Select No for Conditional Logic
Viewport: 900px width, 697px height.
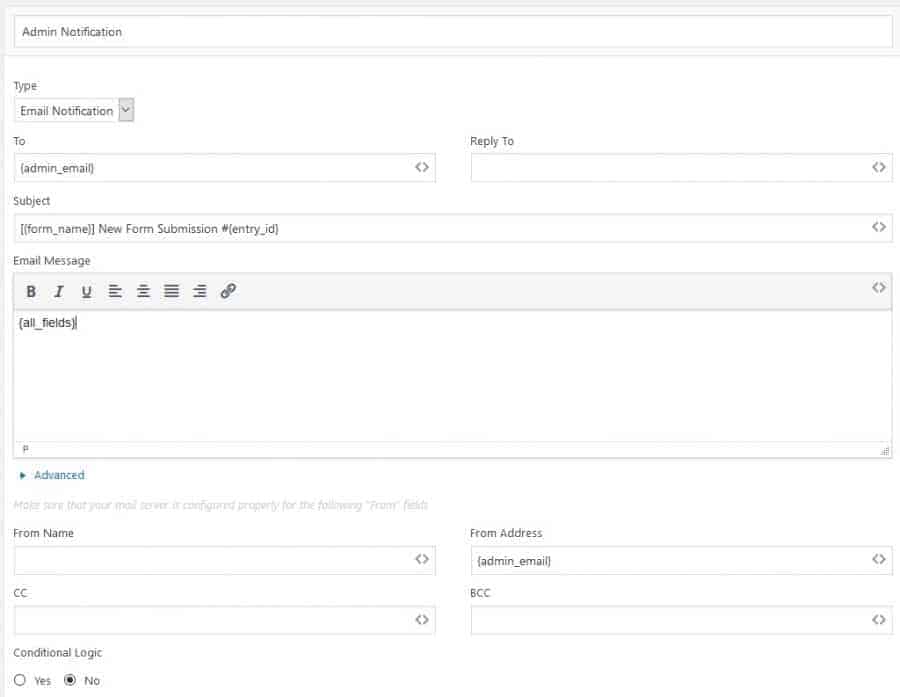click(69, 681)
